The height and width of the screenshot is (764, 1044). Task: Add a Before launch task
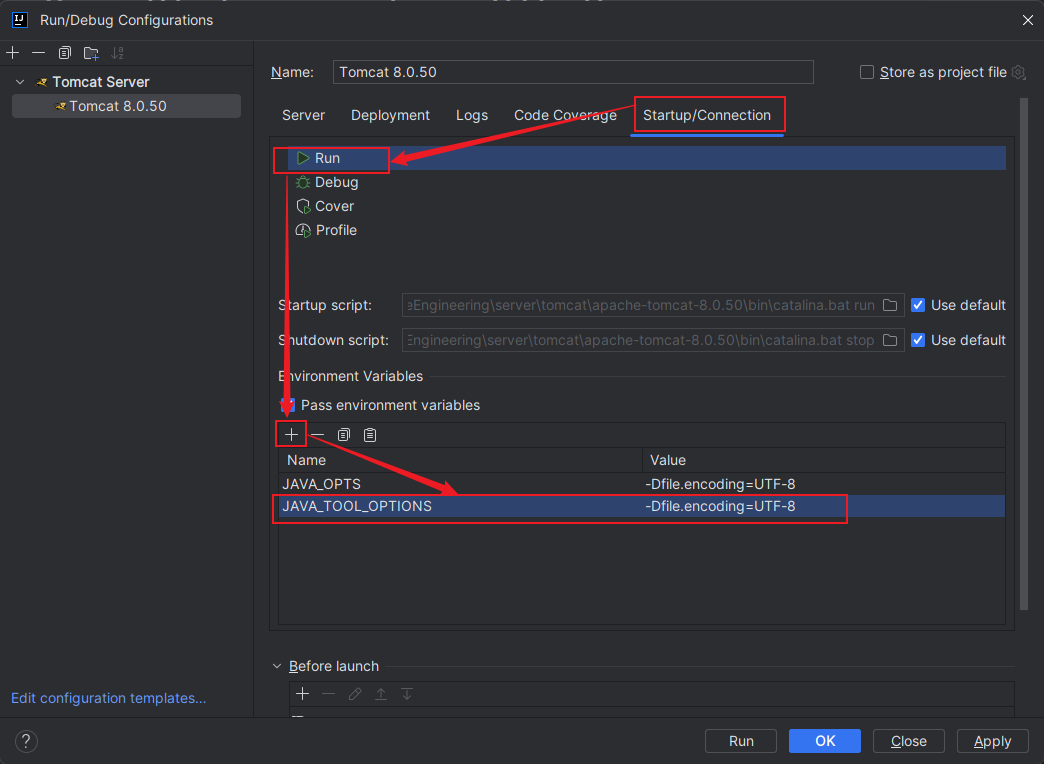click(302, 694)
